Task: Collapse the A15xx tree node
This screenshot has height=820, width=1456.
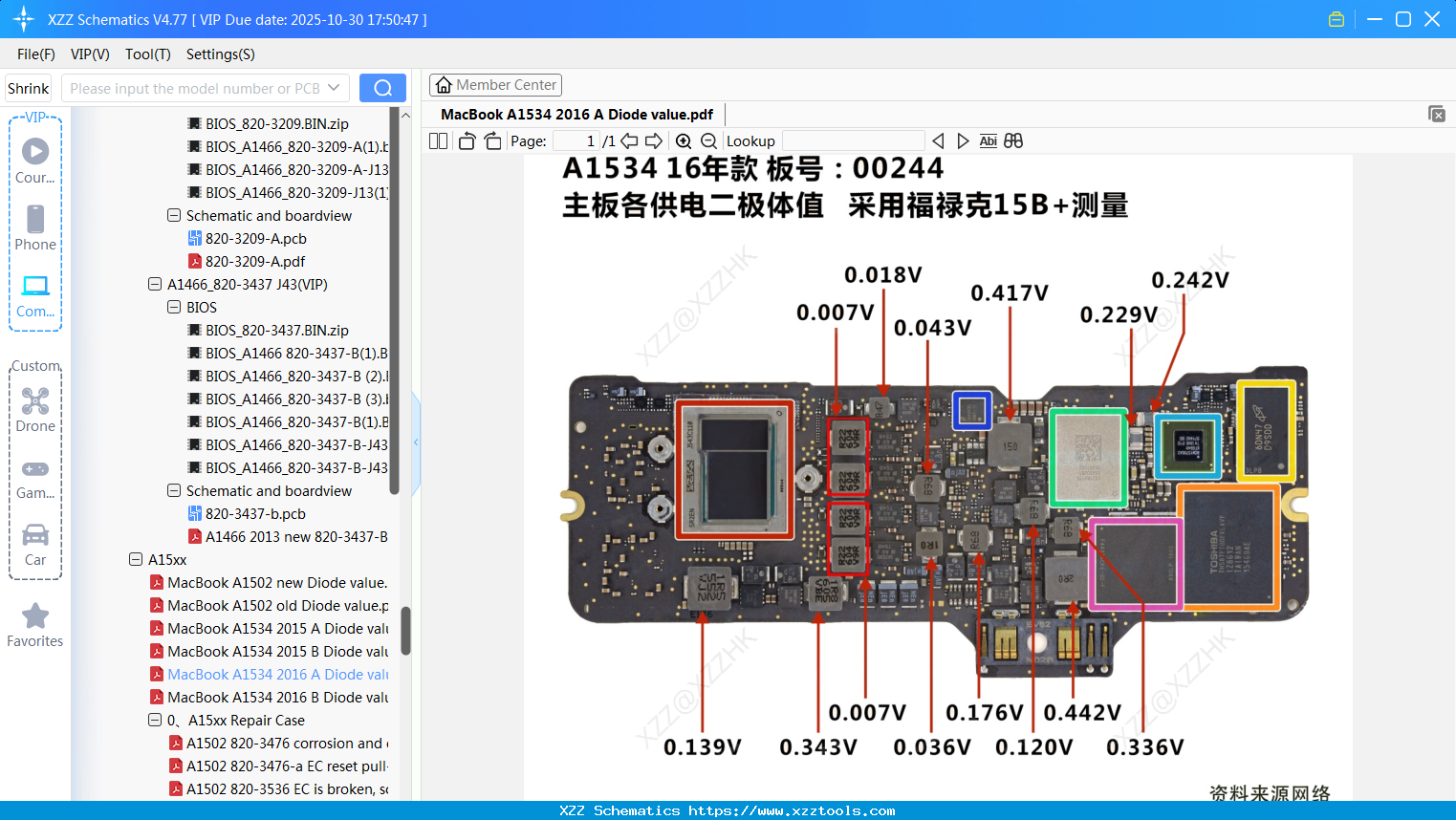Action: point(136,559)
